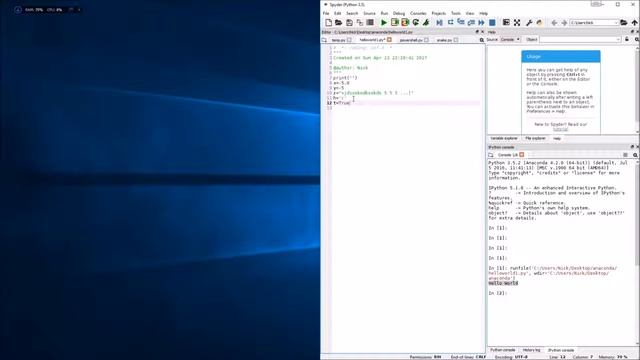Save the current file with the disk icon
The image size is (640, 360).
coord(349,23)
